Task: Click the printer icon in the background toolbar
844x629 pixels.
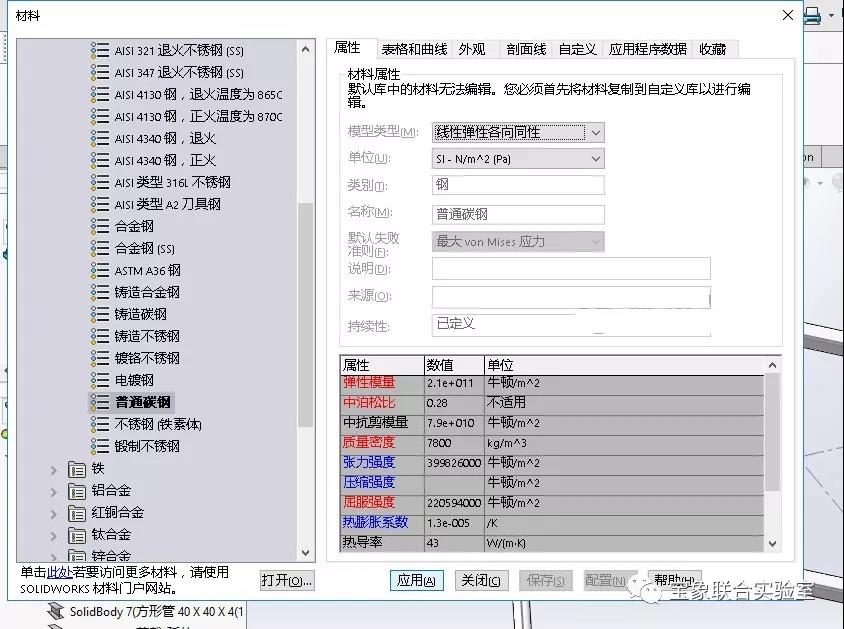Action: tap(812, 15)
